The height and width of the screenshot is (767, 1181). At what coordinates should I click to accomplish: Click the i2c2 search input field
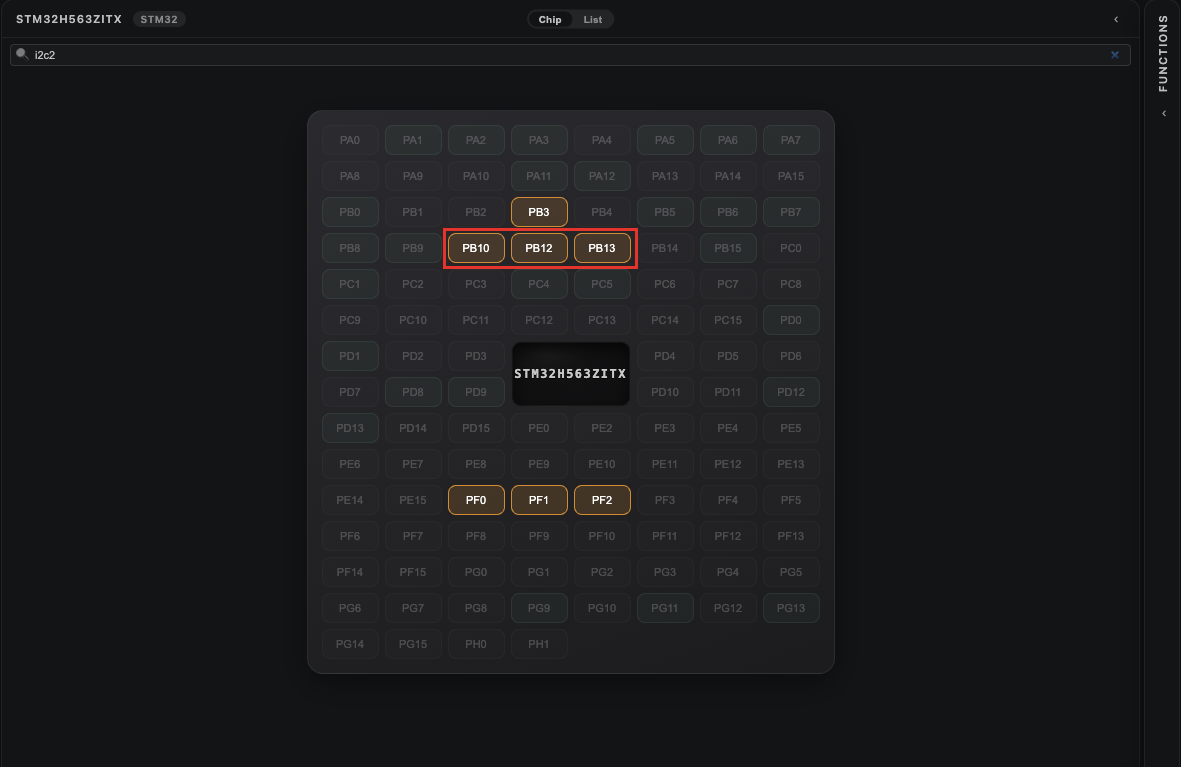[x=570, y=55]
